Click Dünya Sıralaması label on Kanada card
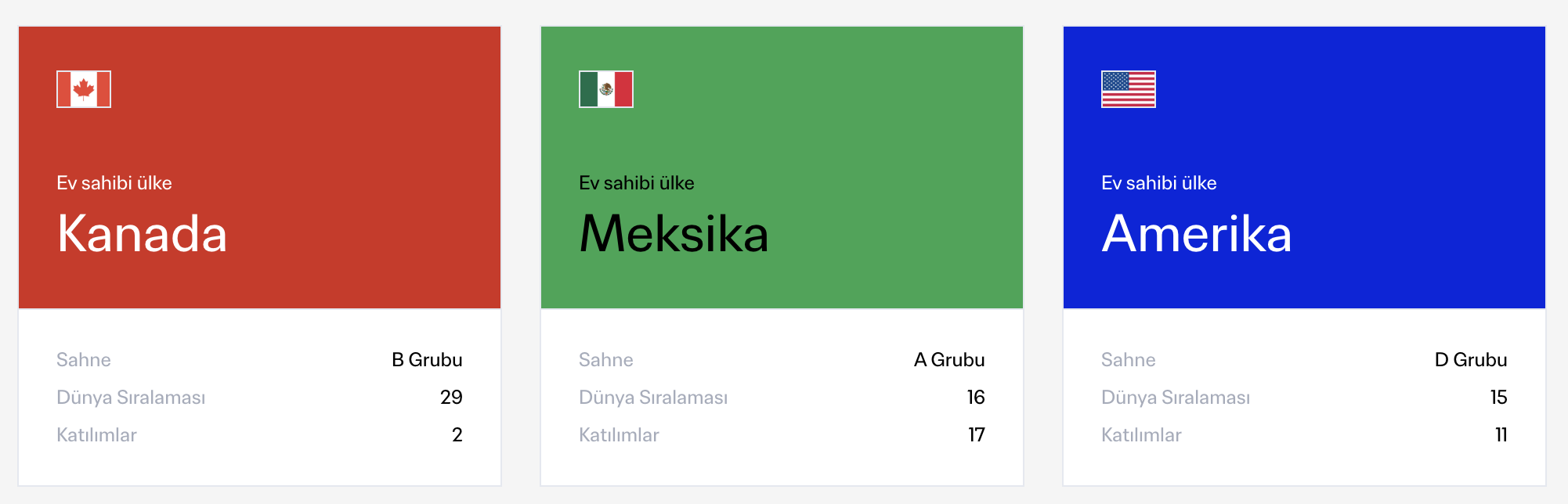The height and width of the screenshot is (504, 1568). [x=132, y=397]
